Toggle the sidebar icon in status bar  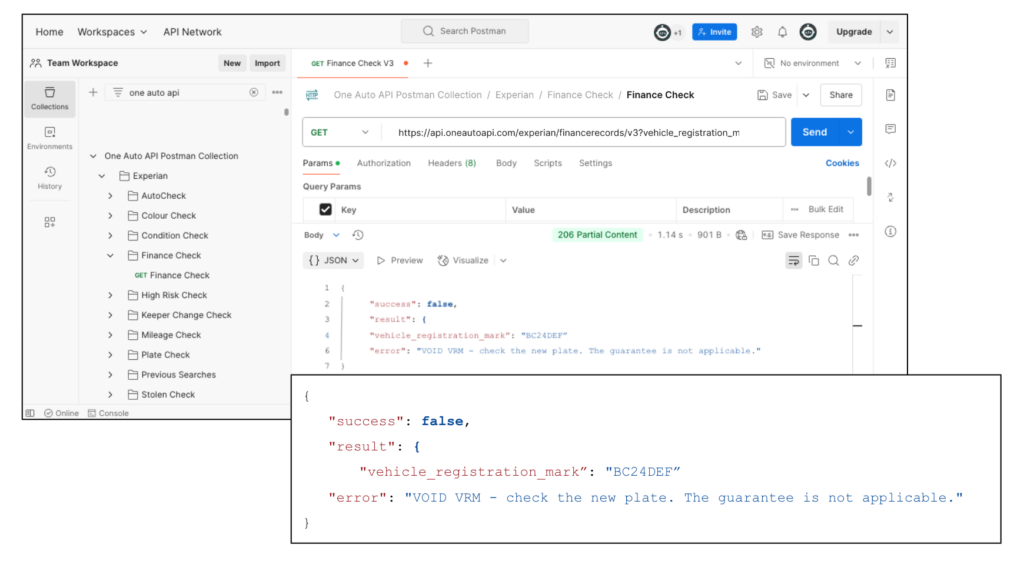[x=30, y=413]
